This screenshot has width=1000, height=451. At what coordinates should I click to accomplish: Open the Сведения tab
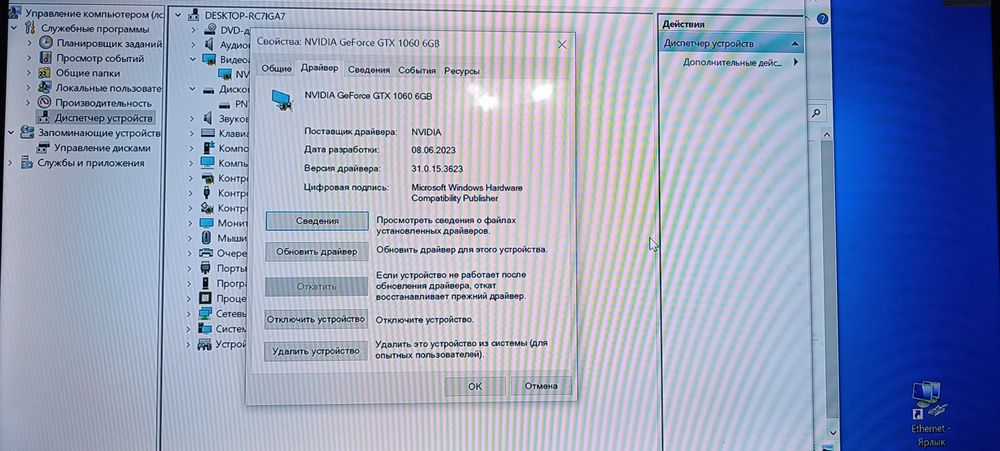click(369, 70)
